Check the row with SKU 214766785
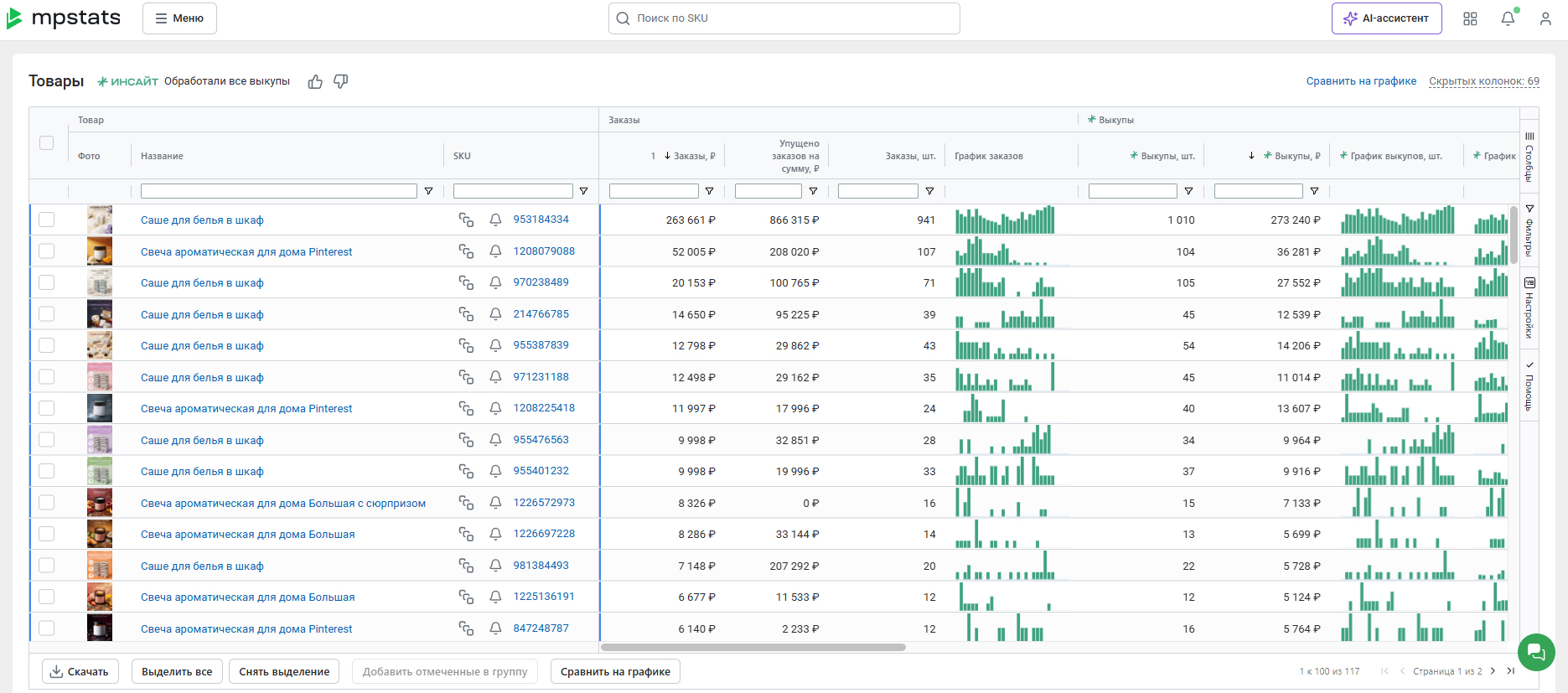The width and height of the screenshot is (1568, 693). click(x=47, y=314)
